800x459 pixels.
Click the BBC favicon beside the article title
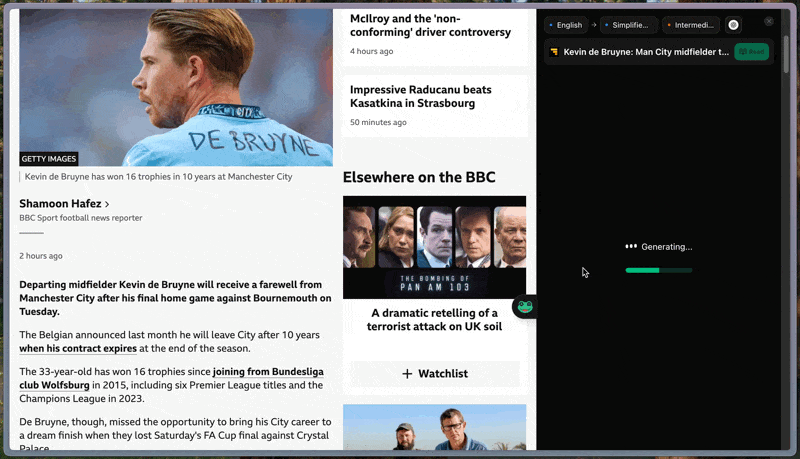(x=554, y=52)
